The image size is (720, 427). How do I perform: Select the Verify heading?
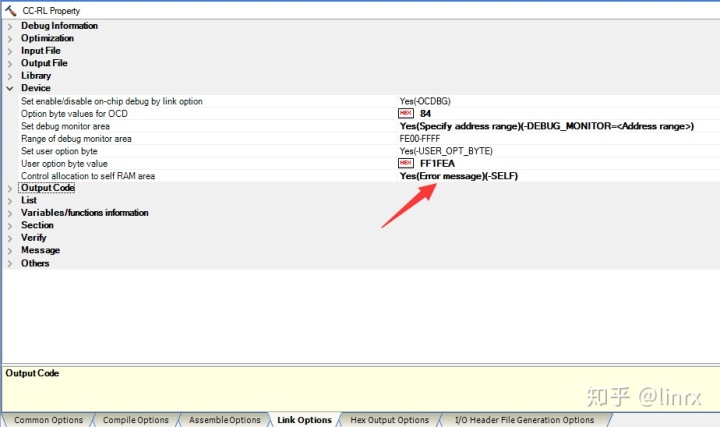pyautogui.click(x=34, y=238)
